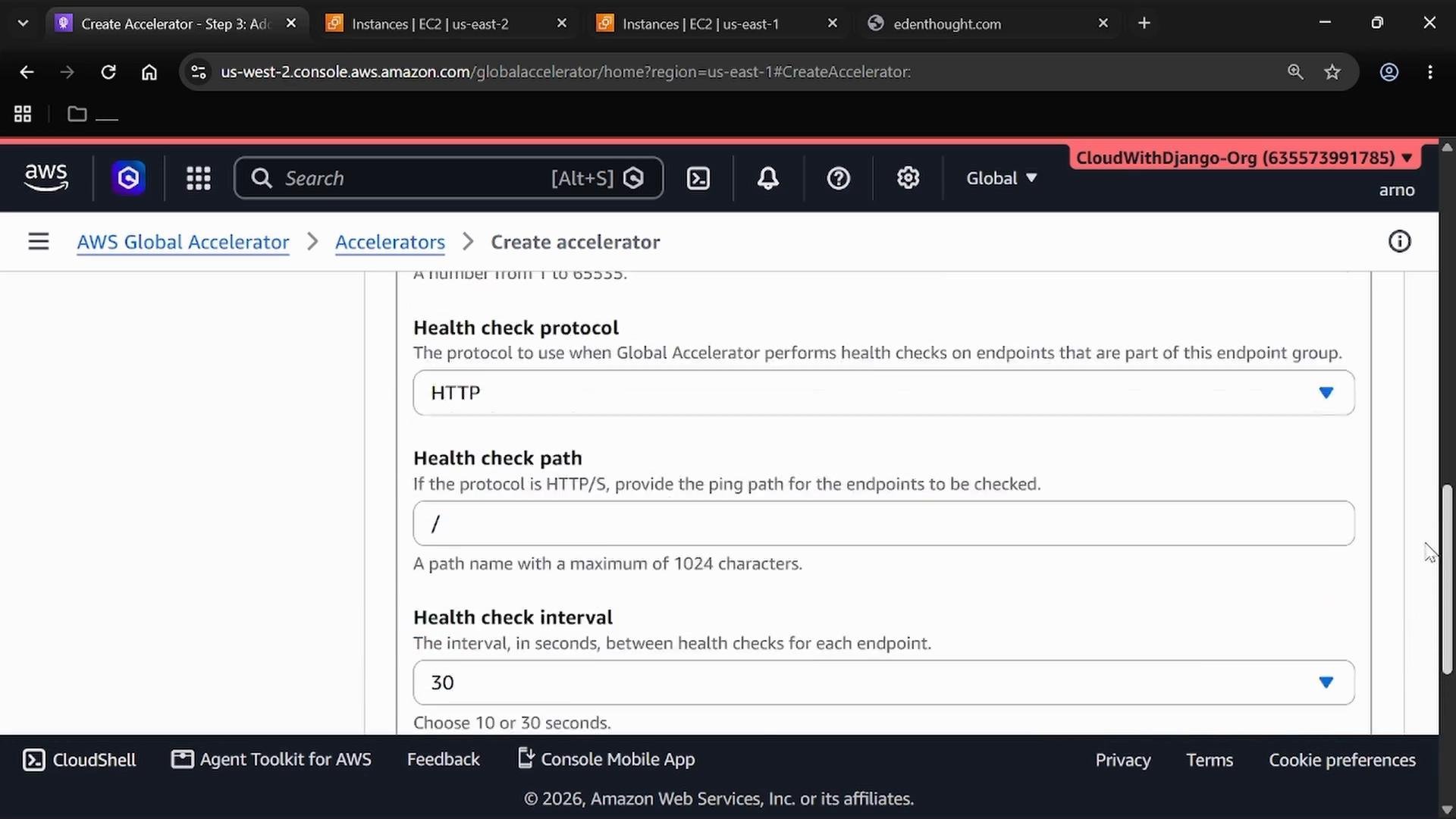This screenshot has width=1456, height=819.
Task: Open the Terms link
Action: pyautogui.click(x=1210, y=760)
